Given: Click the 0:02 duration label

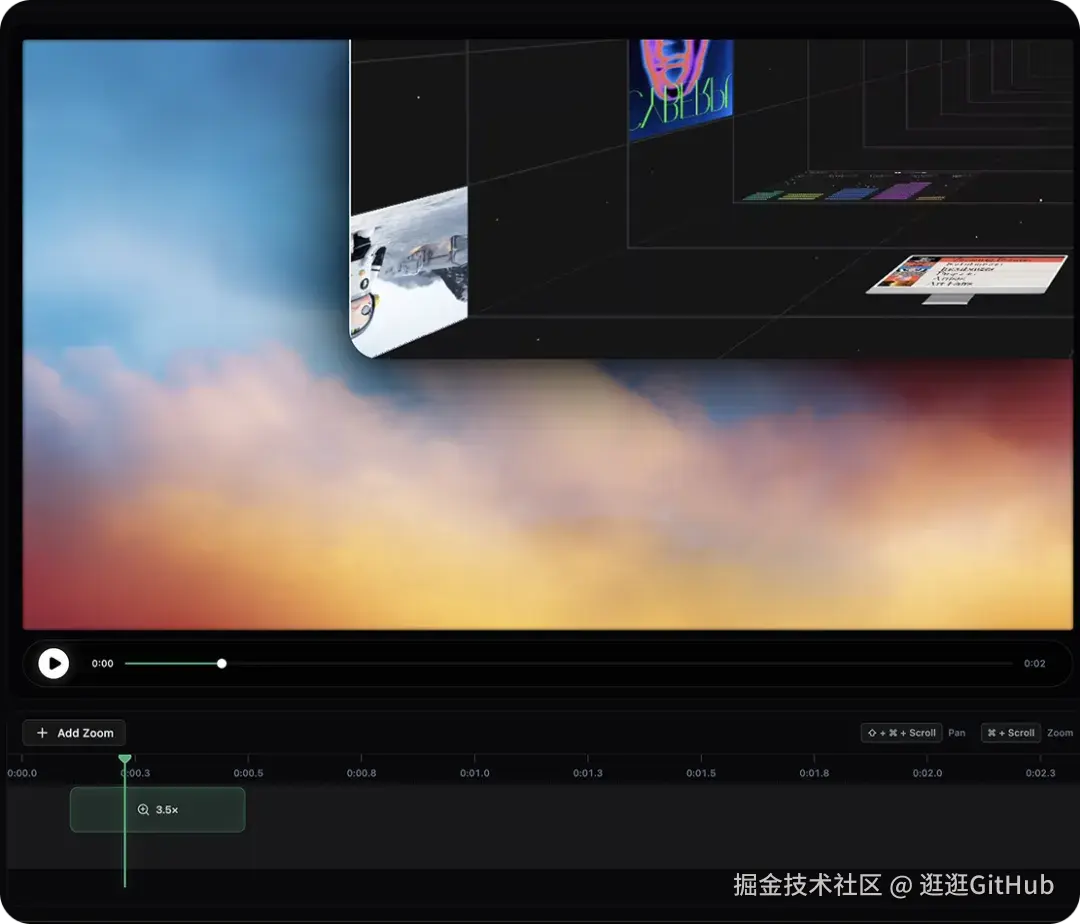Looking at the screenshot, I should click(1035, 664).
